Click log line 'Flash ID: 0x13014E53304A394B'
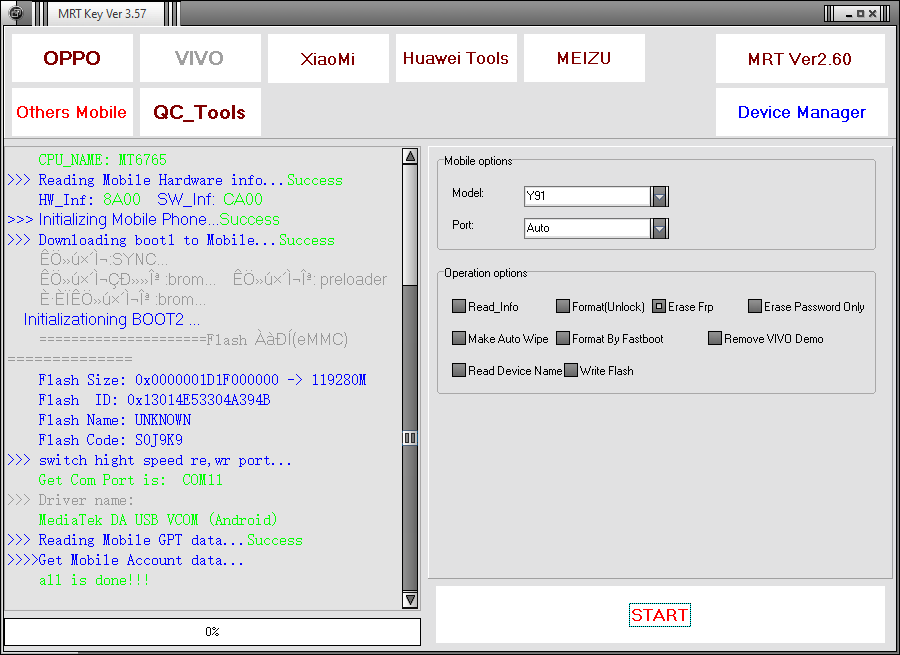This screenshot has height=655, width=900. [154, 400]
